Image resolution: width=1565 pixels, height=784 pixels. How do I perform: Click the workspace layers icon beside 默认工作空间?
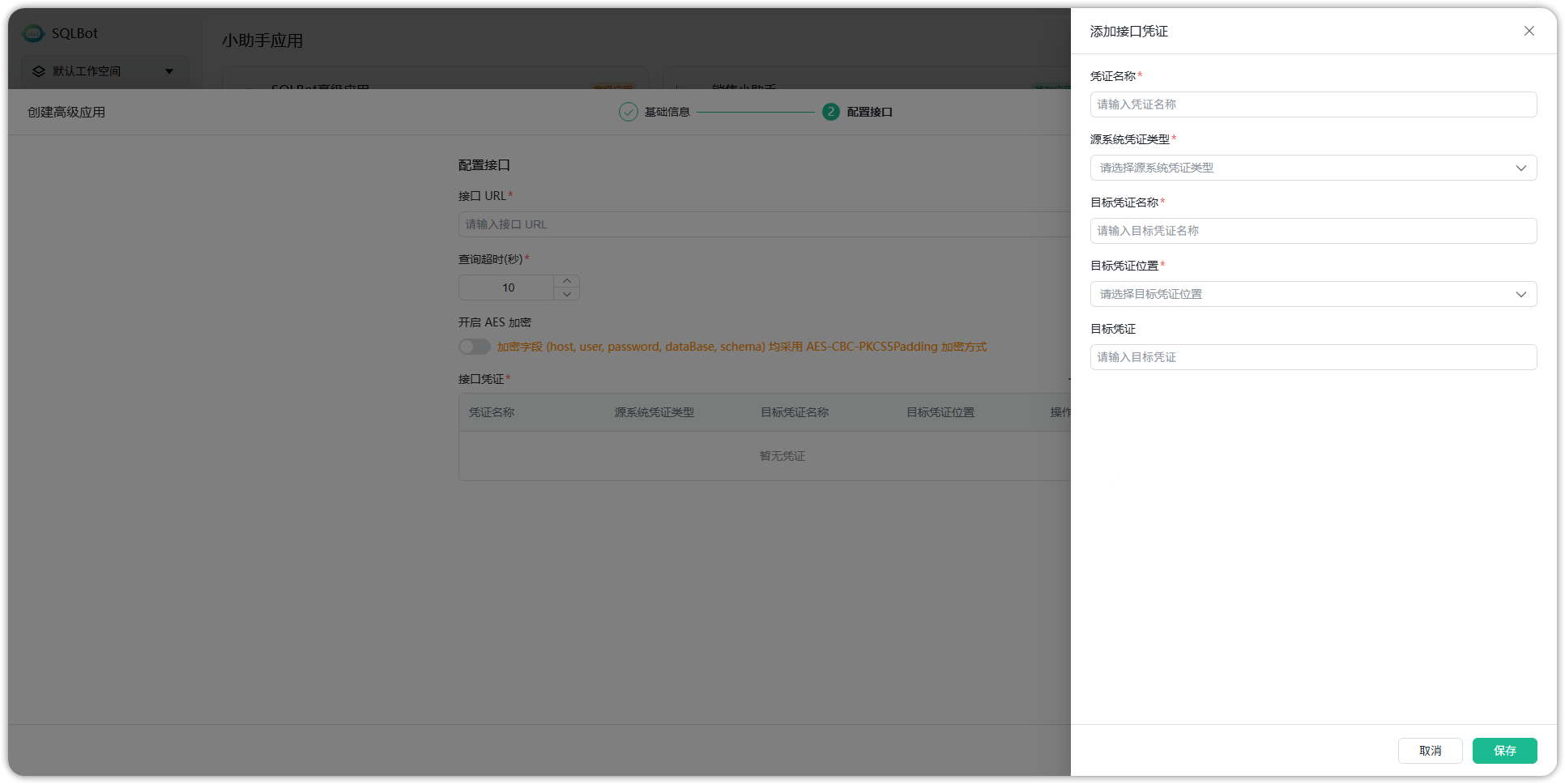tap(37, 70)
